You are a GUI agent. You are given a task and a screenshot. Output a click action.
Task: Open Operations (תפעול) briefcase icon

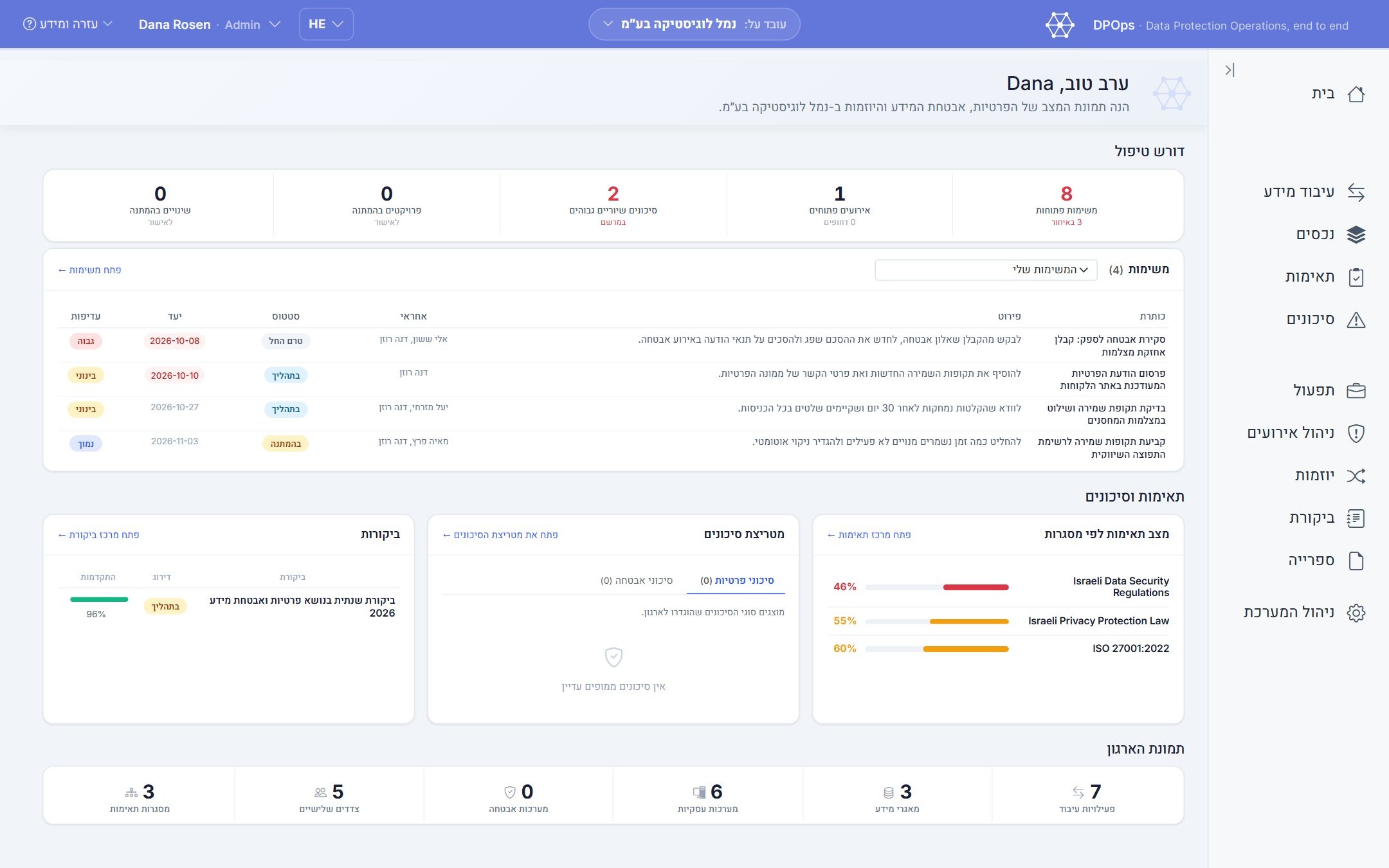1356,391
